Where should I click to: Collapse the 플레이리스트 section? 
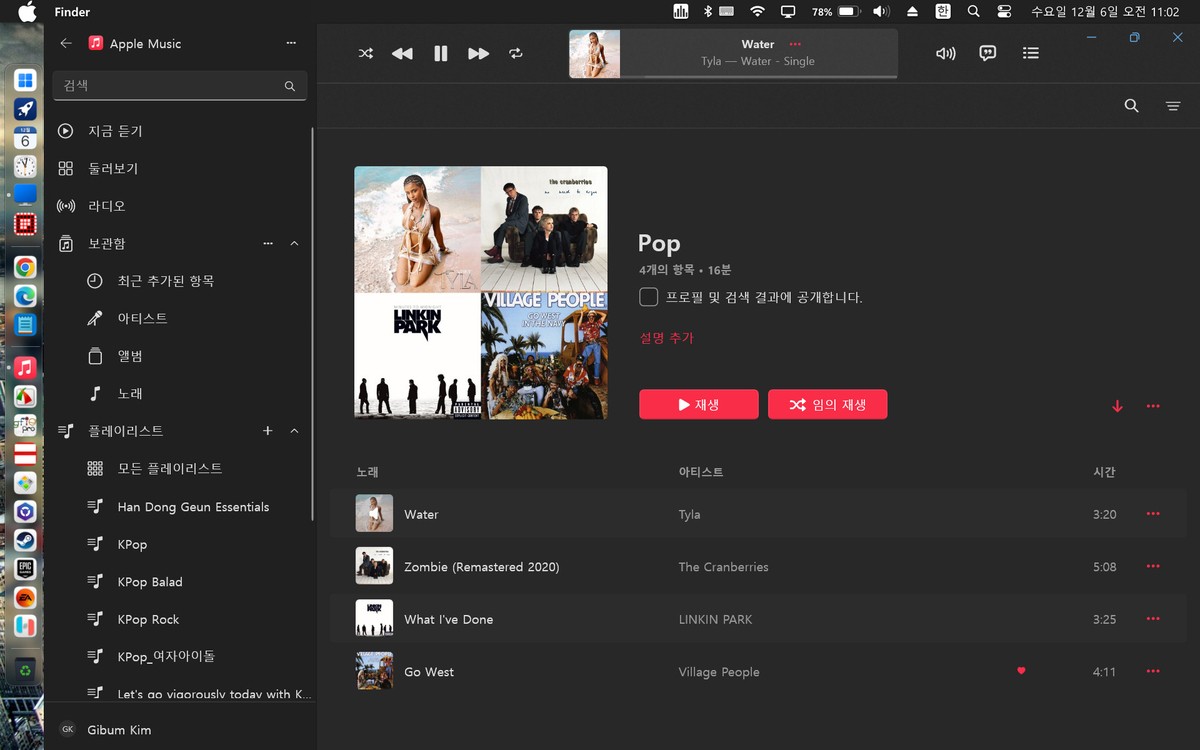294,430
